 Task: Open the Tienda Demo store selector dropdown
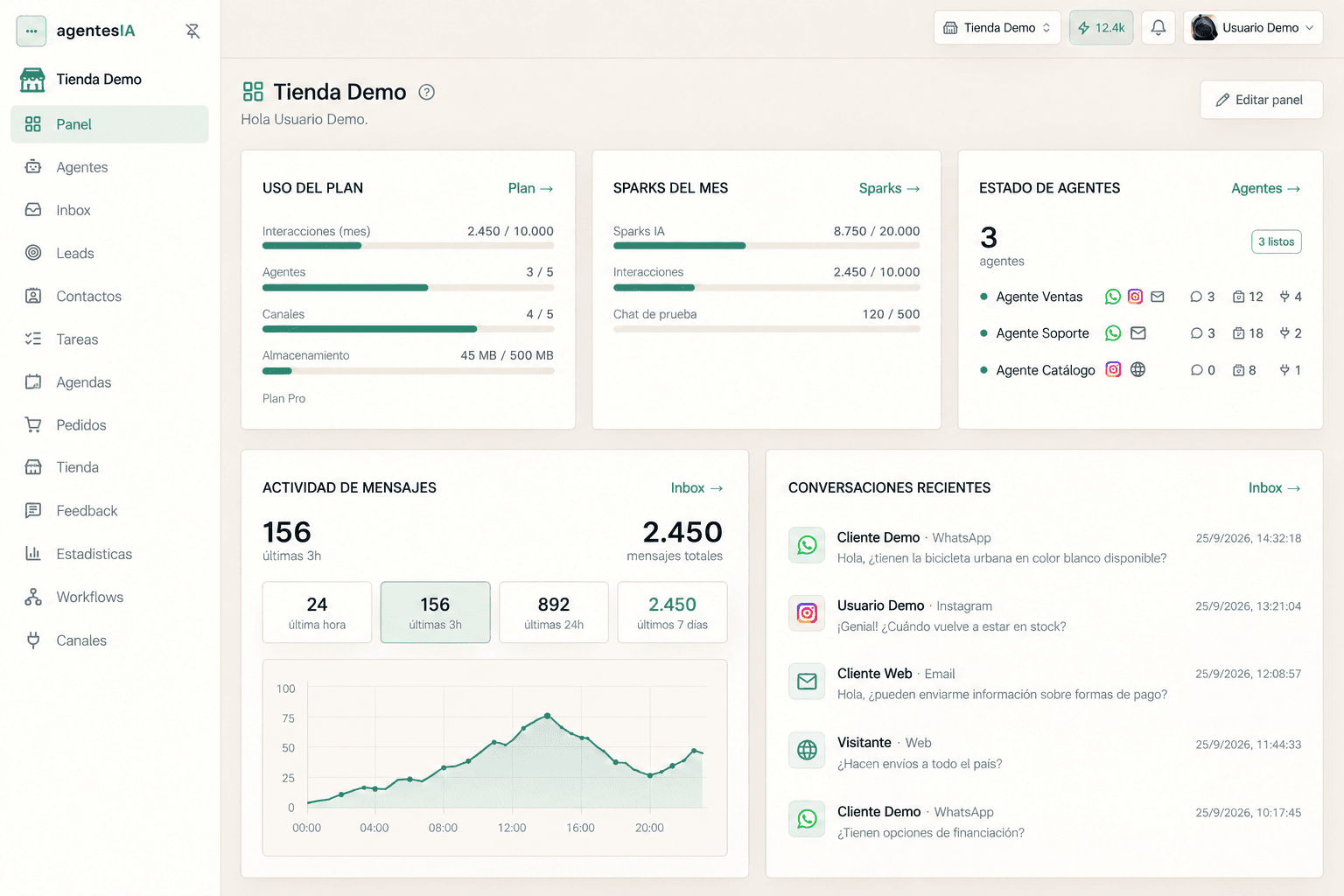pos(997,28)
